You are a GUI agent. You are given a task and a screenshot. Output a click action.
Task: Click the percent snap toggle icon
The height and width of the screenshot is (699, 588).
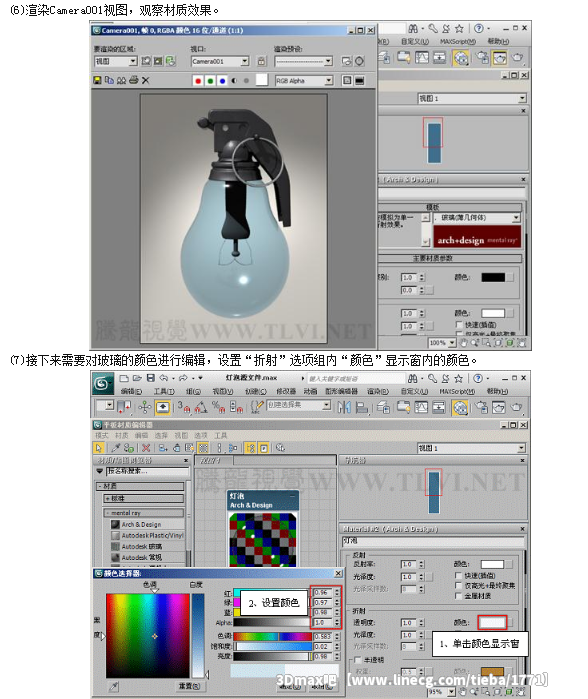(x=218, y=407)
